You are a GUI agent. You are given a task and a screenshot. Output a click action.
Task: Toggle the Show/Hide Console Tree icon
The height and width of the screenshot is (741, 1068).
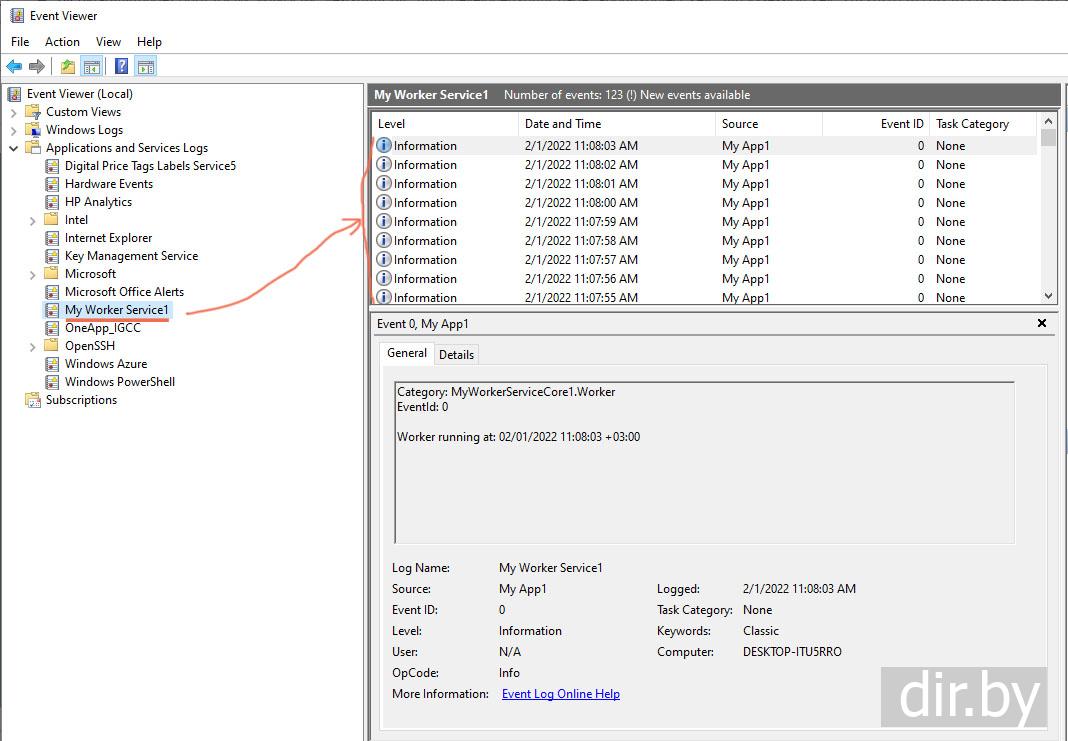click(91, 67)
